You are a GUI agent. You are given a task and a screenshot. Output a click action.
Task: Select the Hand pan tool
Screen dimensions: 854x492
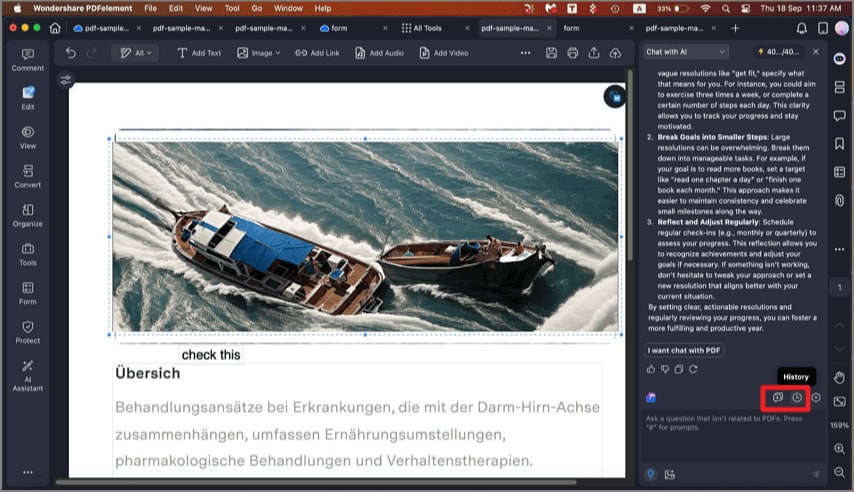tap(839, 377)
